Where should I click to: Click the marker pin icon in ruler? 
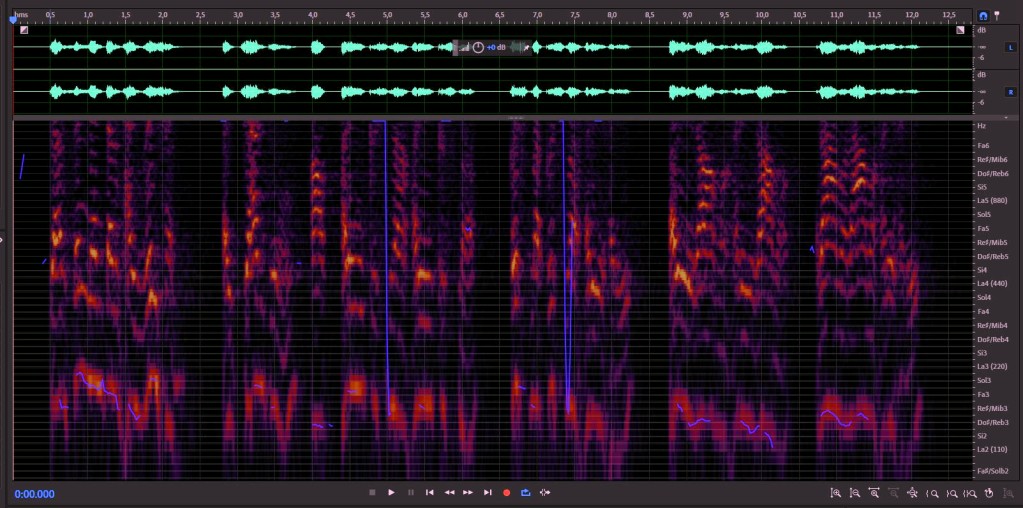point(996,15)
